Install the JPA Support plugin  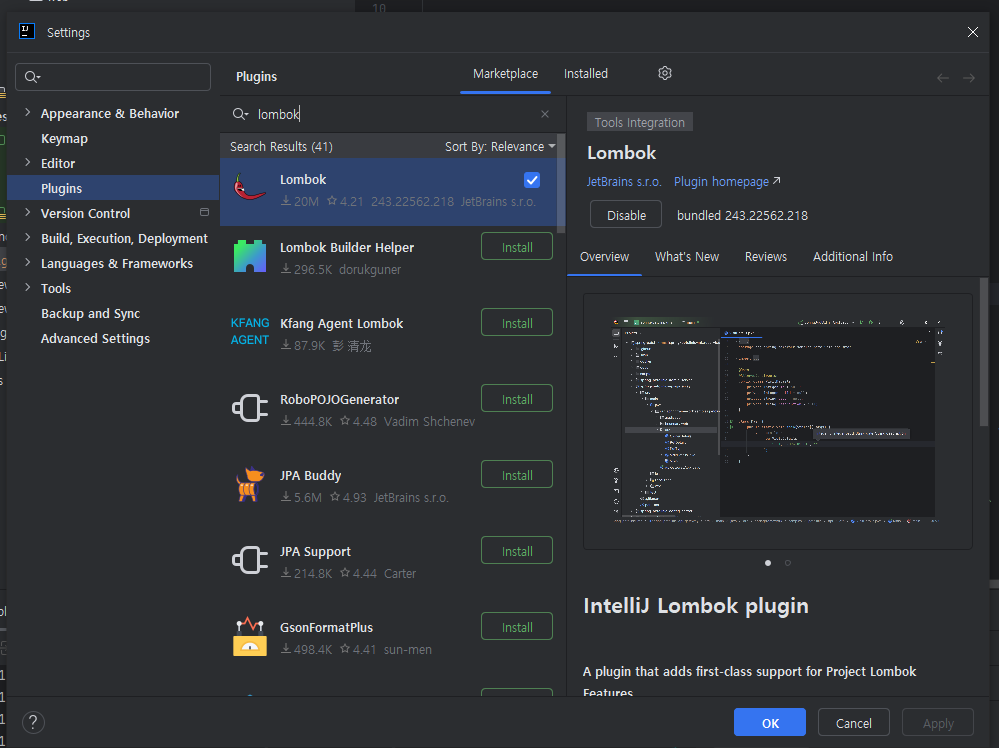pyautogui.click(x=517, y=551)
